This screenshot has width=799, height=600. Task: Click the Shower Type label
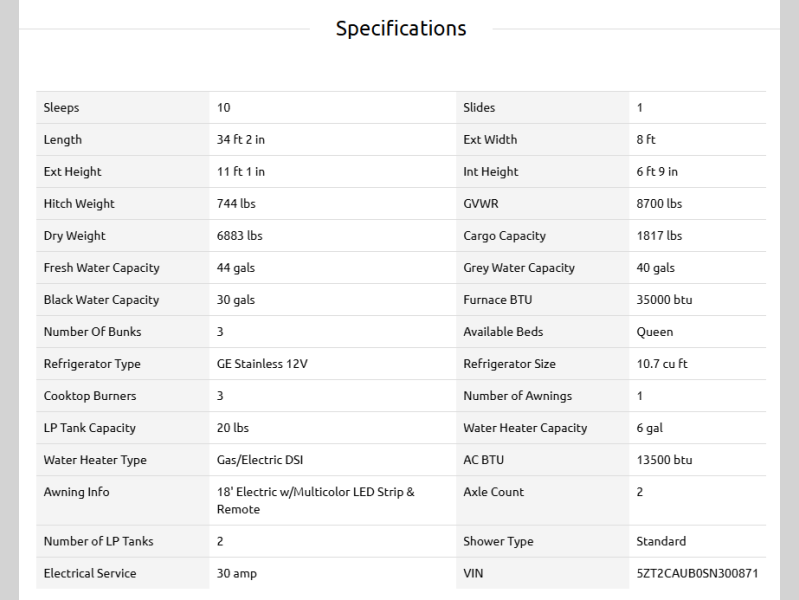click(x=498, y=542)
